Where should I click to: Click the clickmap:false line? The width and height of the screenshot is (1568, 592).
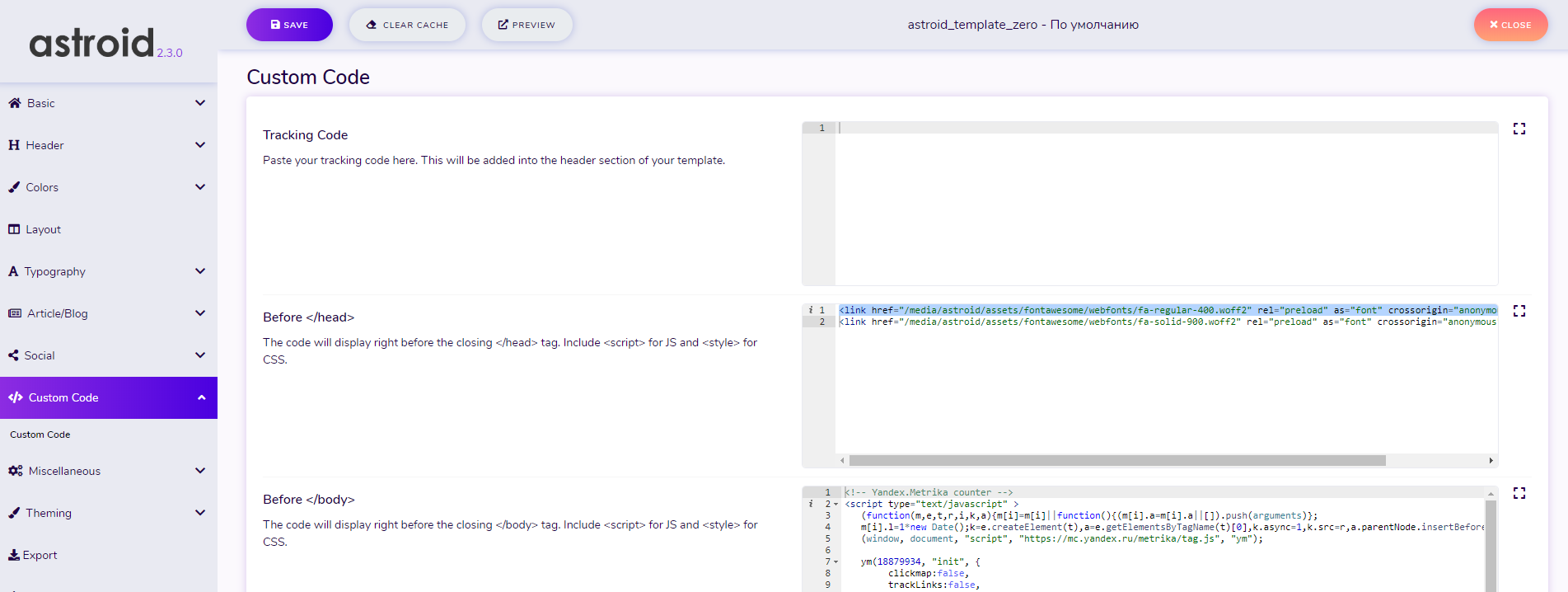pos(929,573)
